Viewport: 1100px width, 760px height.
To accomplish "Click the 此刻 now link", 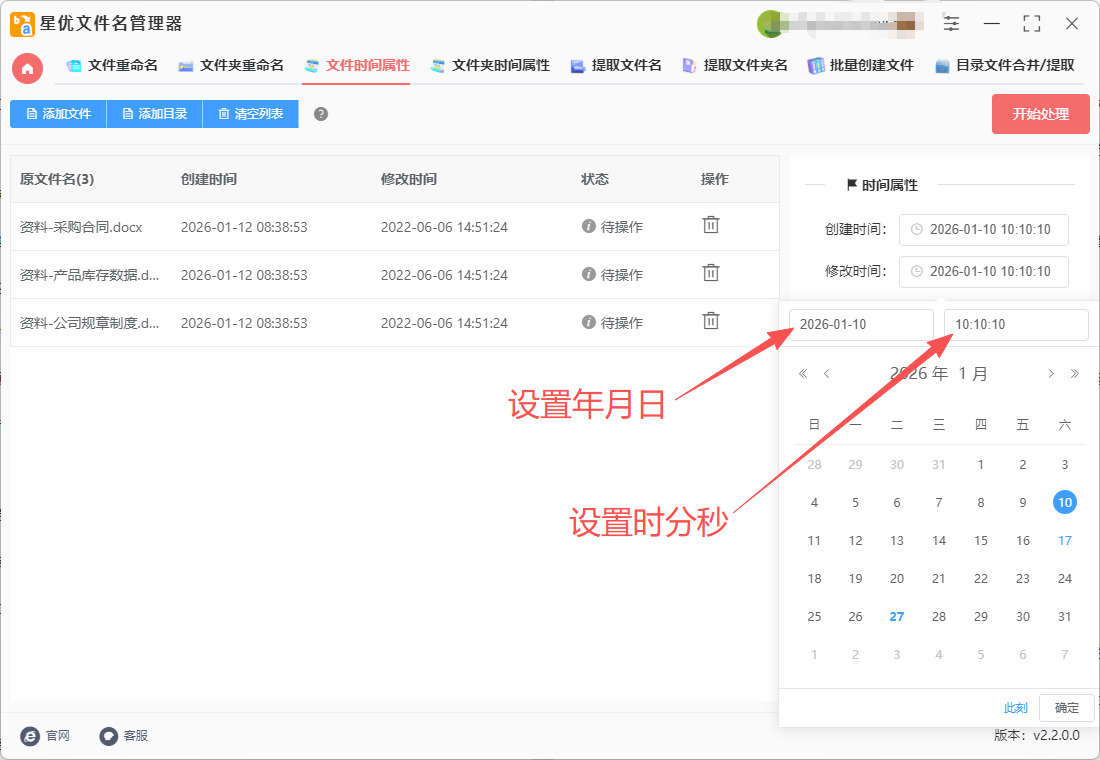I will pos(1015,708).
